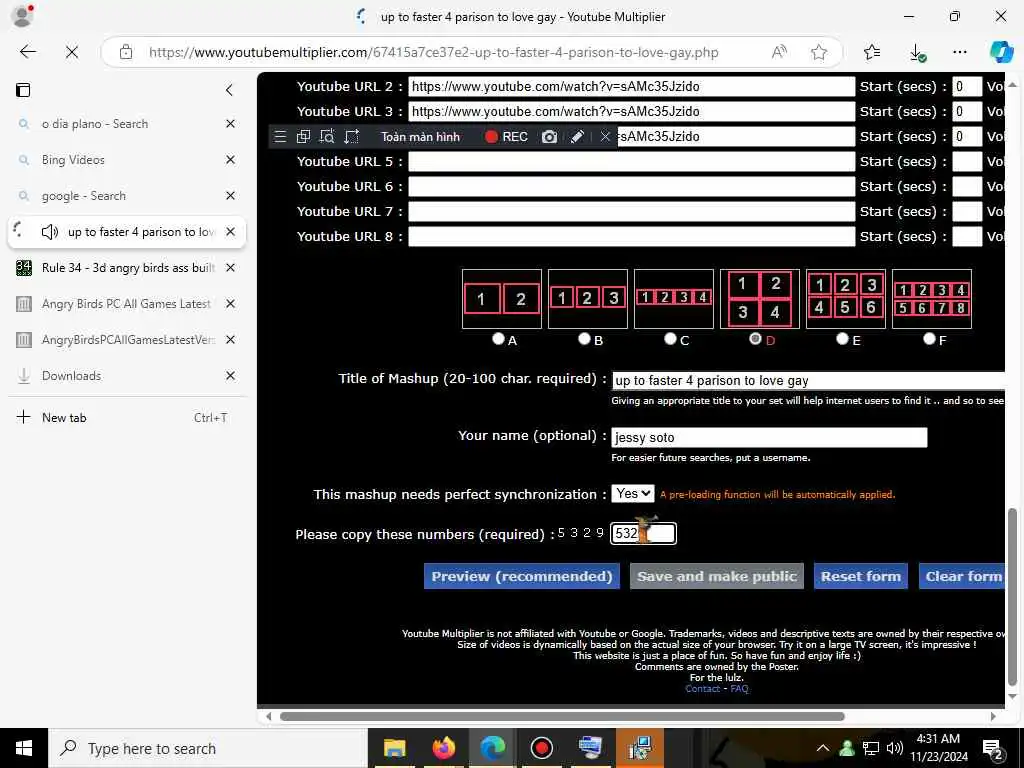Open the recorder toolbar hamburger menu
Viewport: 1024px width, 768px height.
coord(280,136)
